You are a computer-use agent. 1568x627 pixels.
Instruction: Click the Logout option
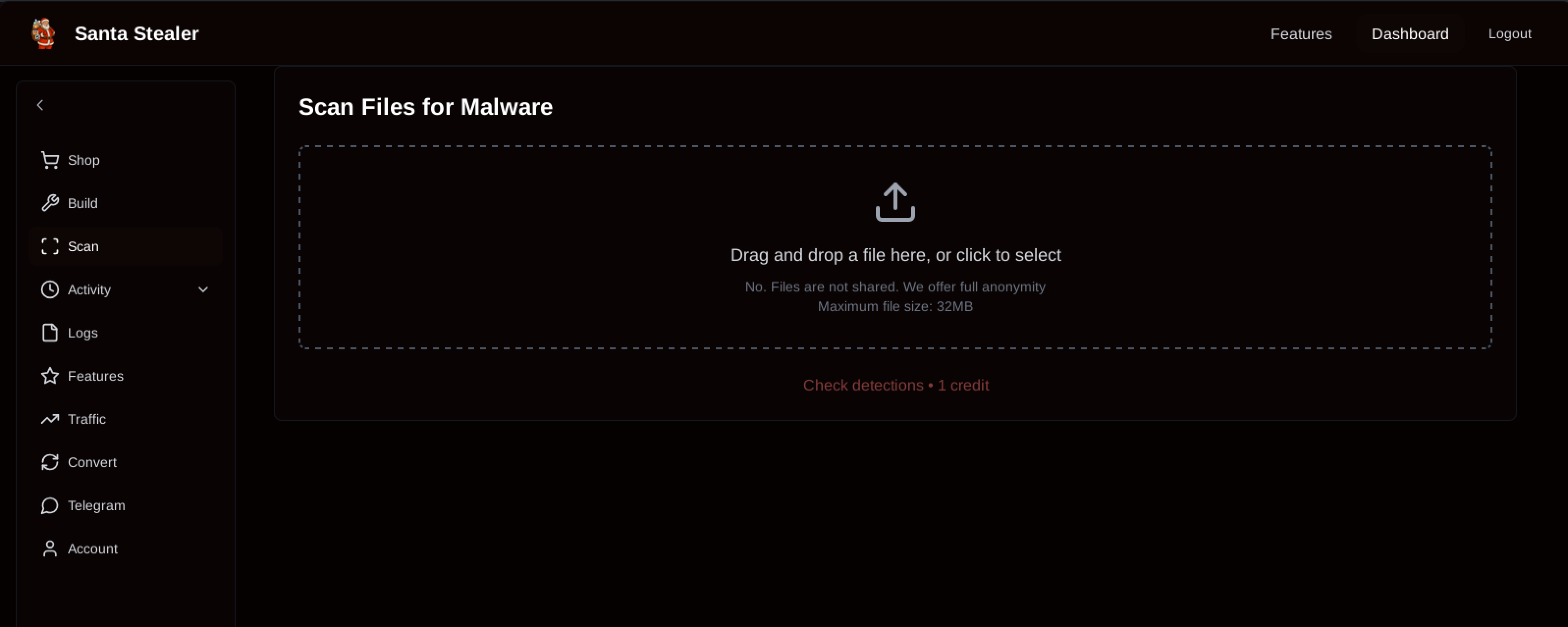[1510, 33]
